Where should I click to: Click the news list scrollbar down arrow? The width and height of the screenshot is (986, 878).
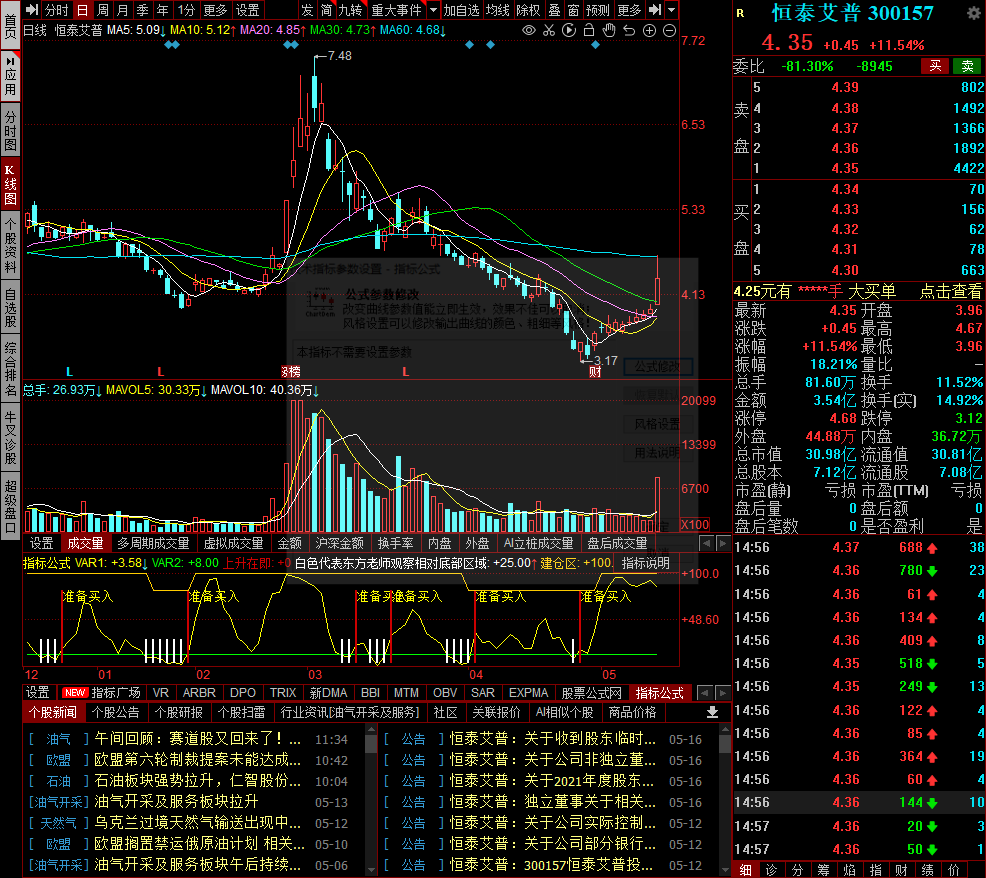point(371,870)
